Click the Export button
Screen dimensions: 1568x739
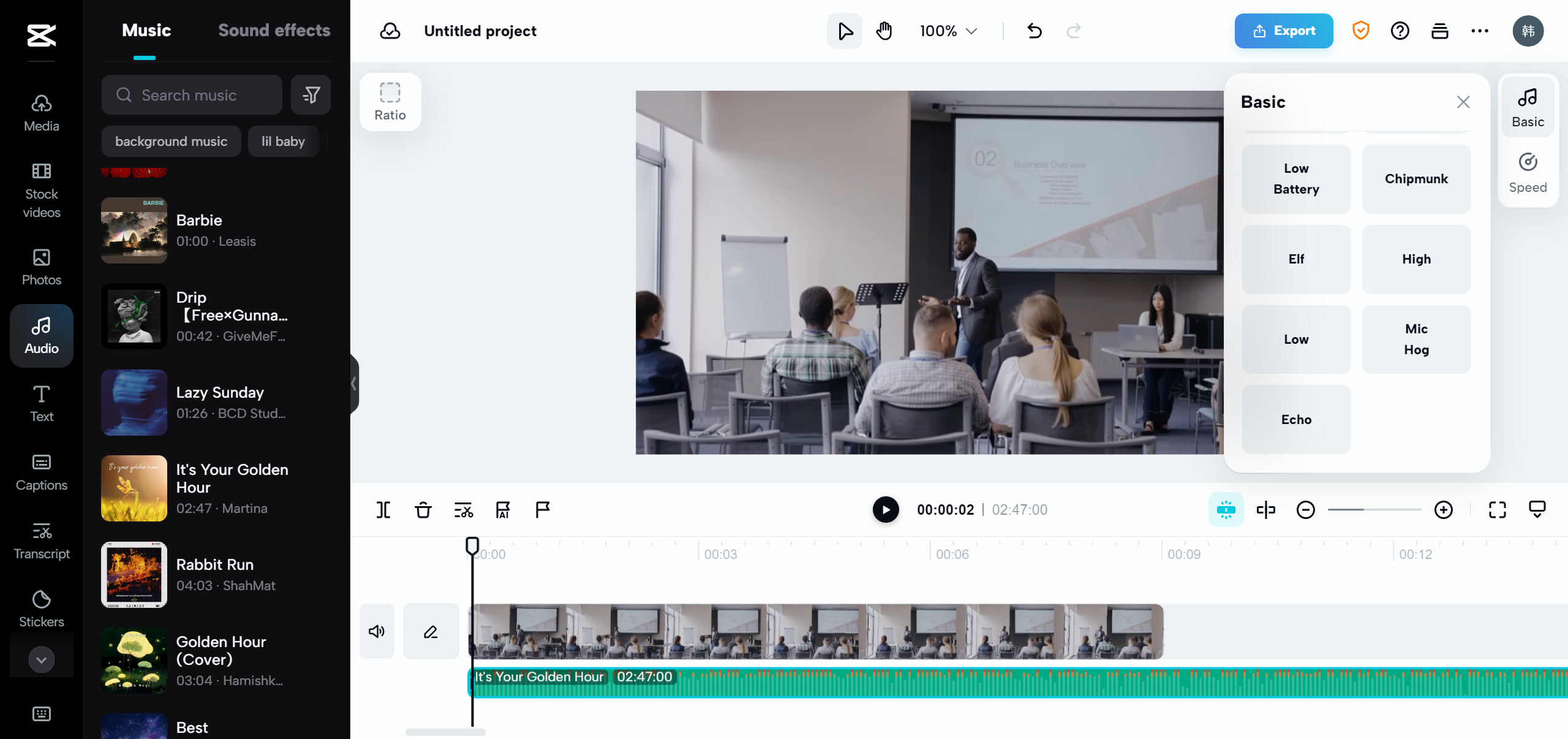[1284, 31]
